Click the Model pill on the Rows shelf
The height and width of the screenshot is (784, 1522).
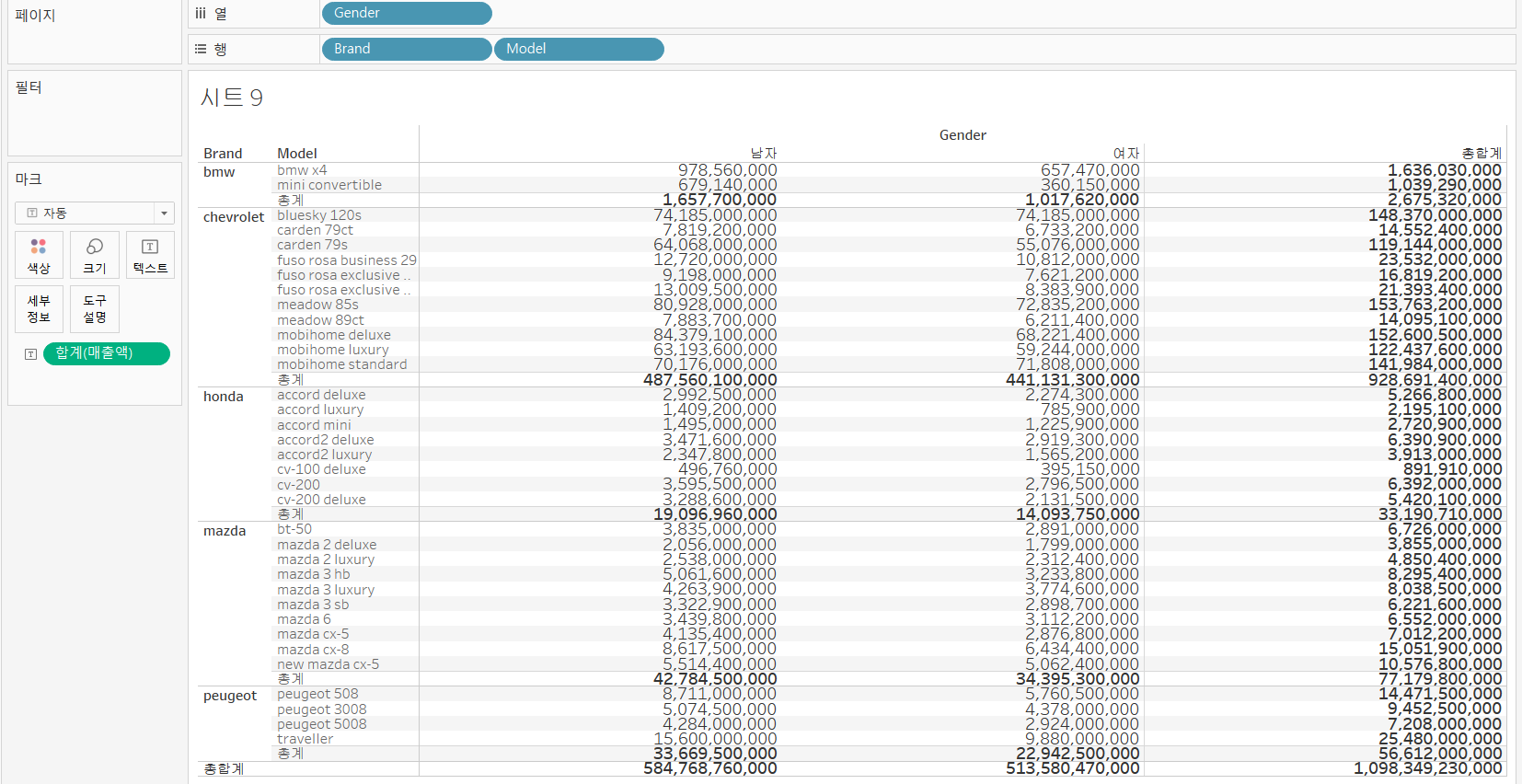579,49
